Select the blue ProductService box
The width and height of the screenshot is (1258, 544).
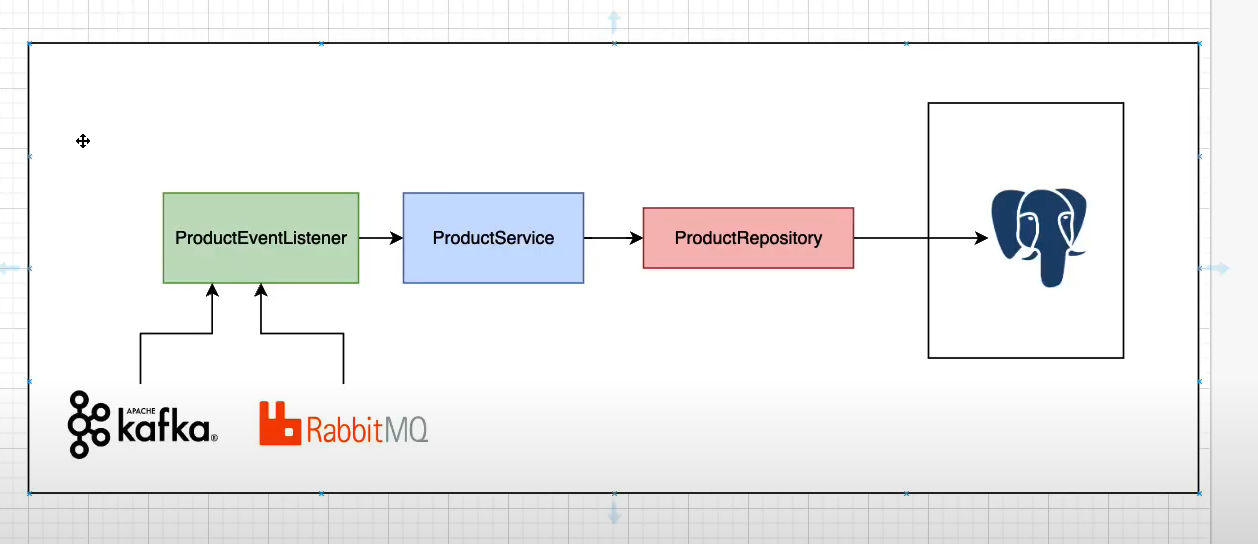pos(493,238)
